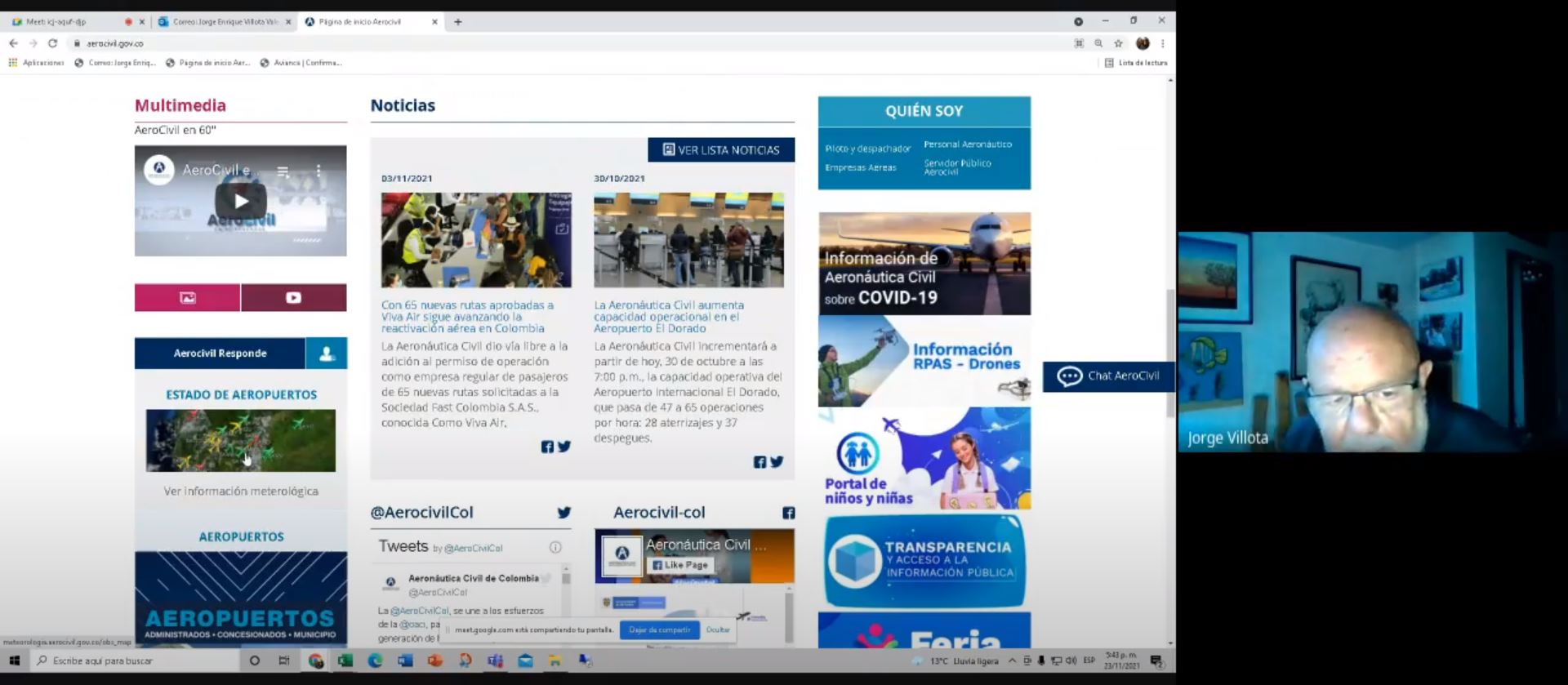Image resolution: width=1568 pixels, height=685 pixels.
Task: Open the Viva Air 65 nuevas rutas headline
Action: (467, 317)
